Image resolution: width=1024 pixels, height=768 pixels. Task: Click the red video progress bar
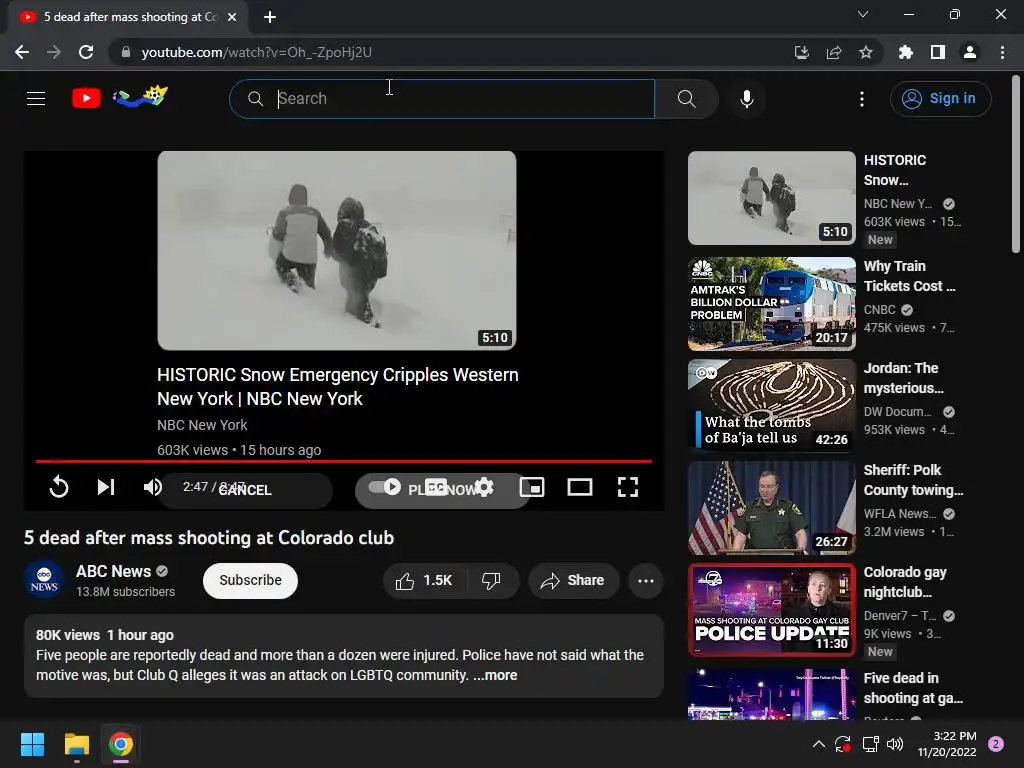pos(344,461)
